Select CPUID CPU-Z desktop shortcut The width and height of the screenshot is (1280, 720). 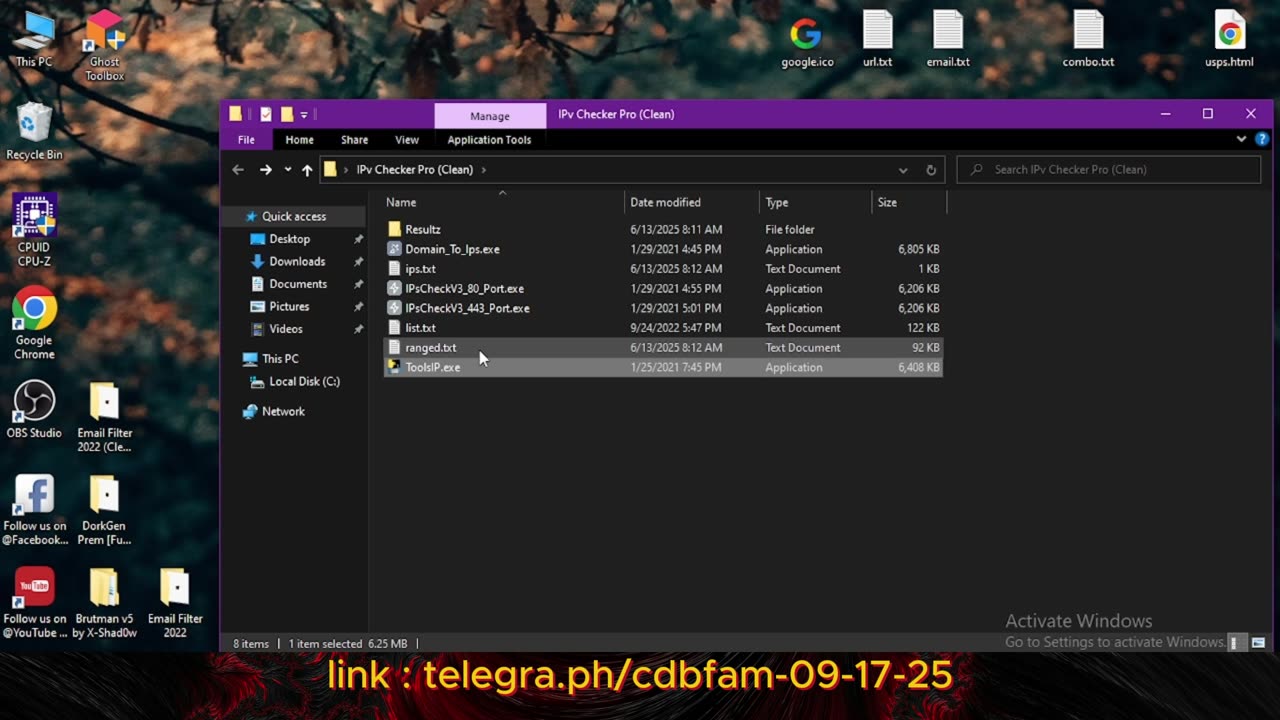coord(34,231)
